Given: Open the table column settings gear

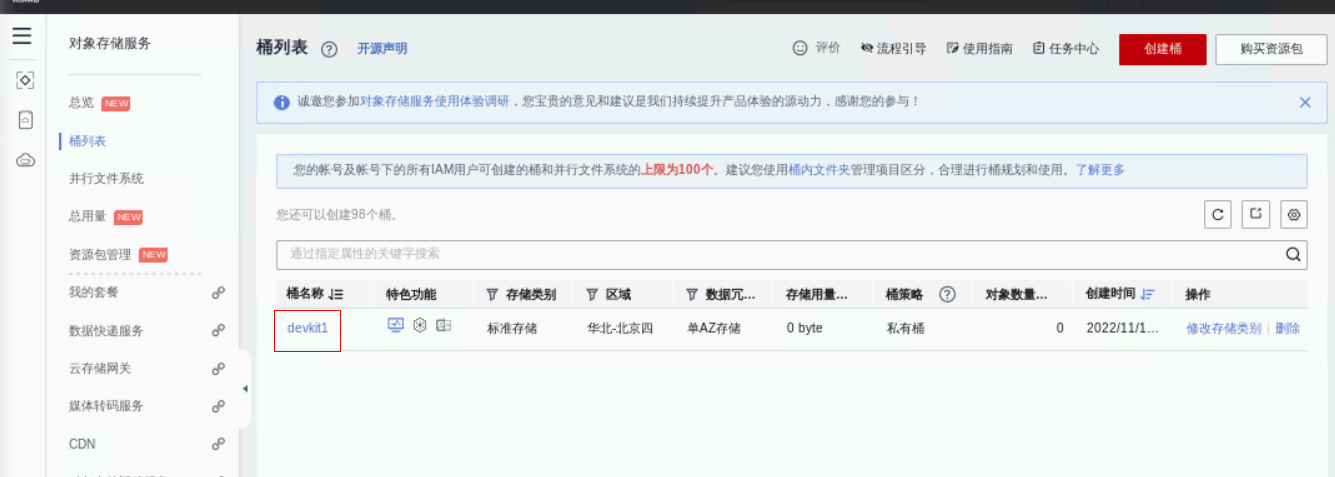Looking at the screenshot, I should coord(1294,214).
